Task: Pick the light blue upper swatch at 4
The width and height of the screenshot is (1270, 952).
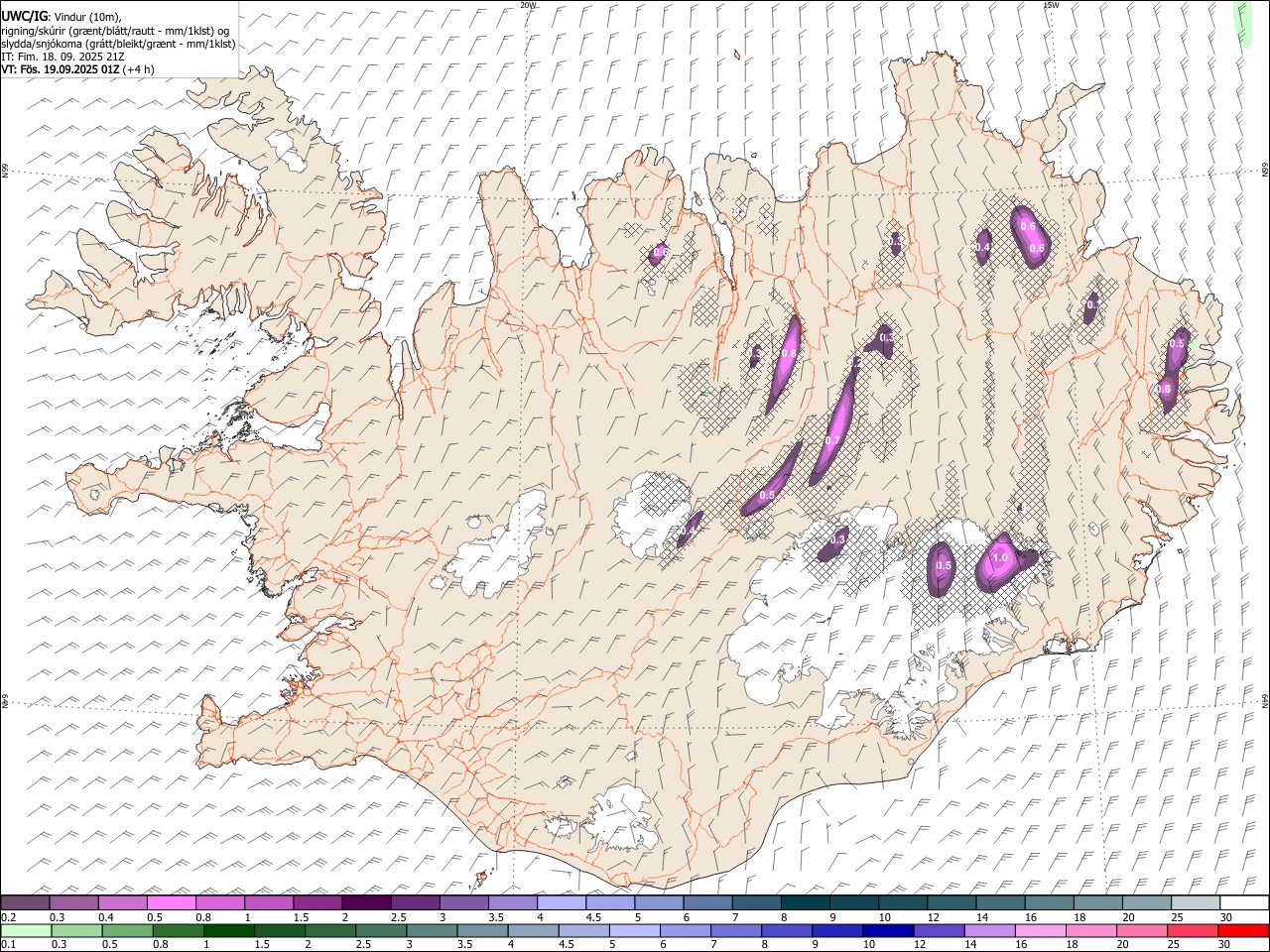Action: click(562, 902)
